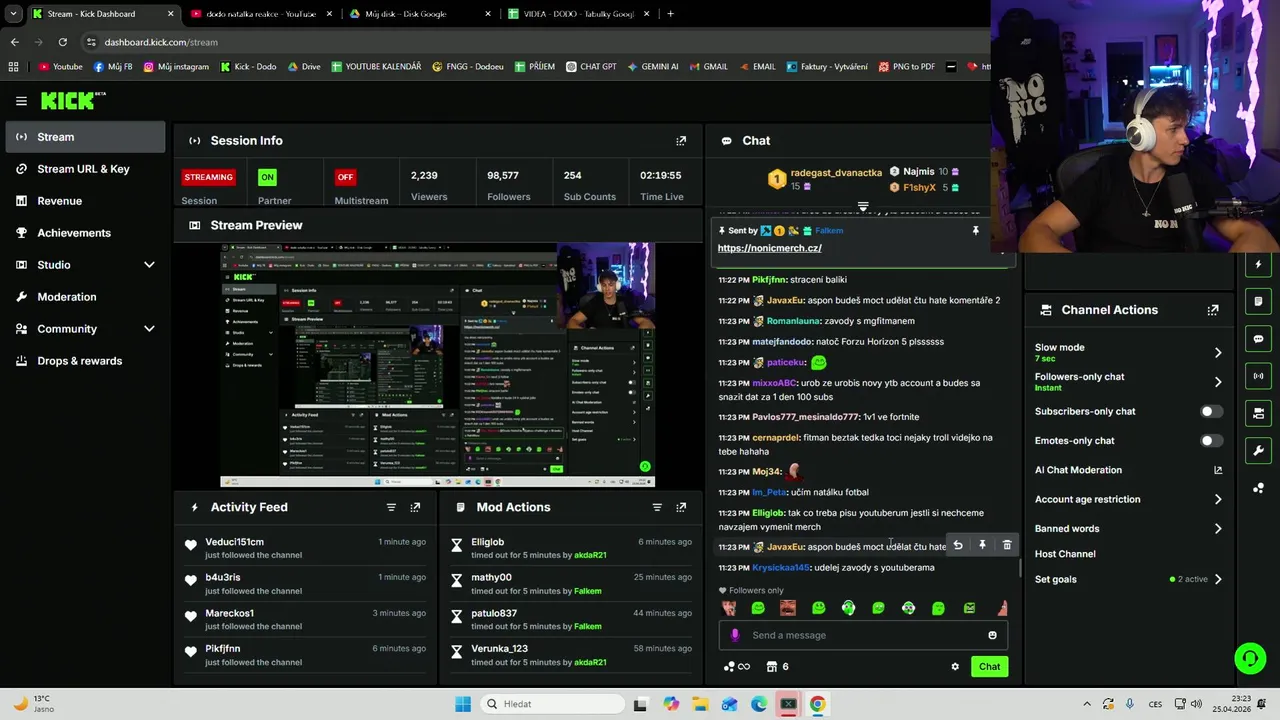Open Mod Actions filter options
1280x720 pixels.
coord(657,508)
